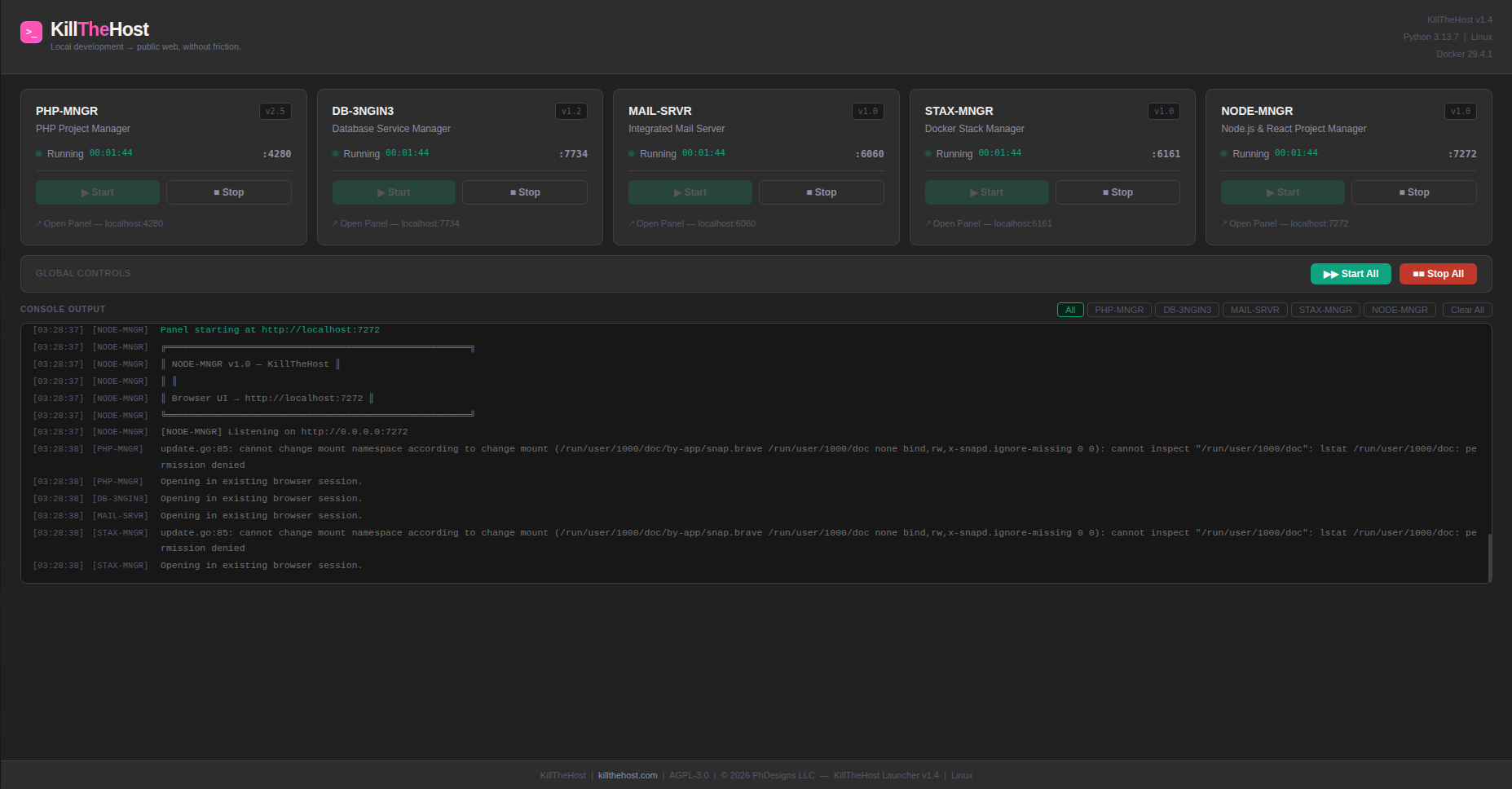Open Panel link for localhost:6060

692,223
